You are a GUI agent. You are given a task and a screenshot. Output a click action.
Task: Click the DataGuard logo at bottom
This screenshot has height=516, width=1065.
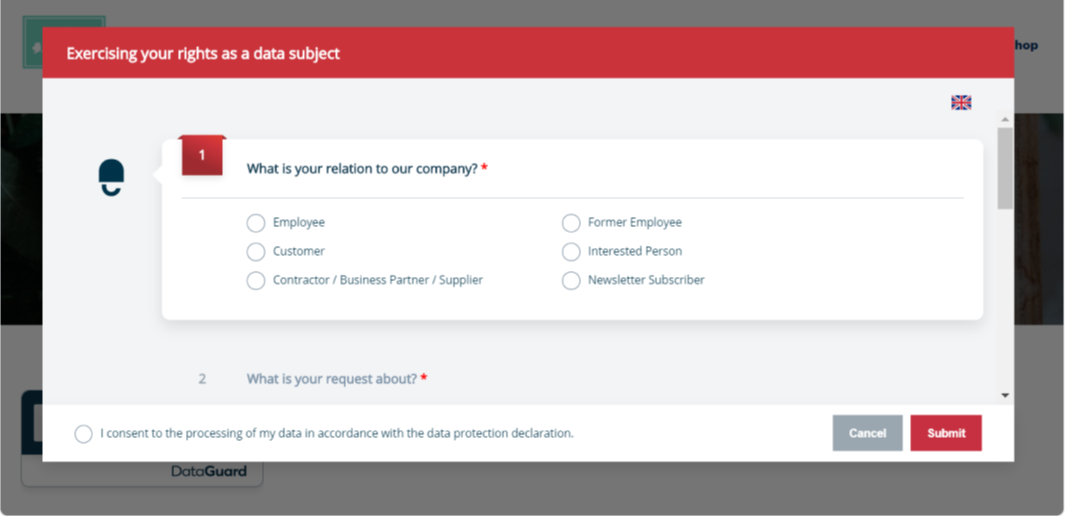209,471
